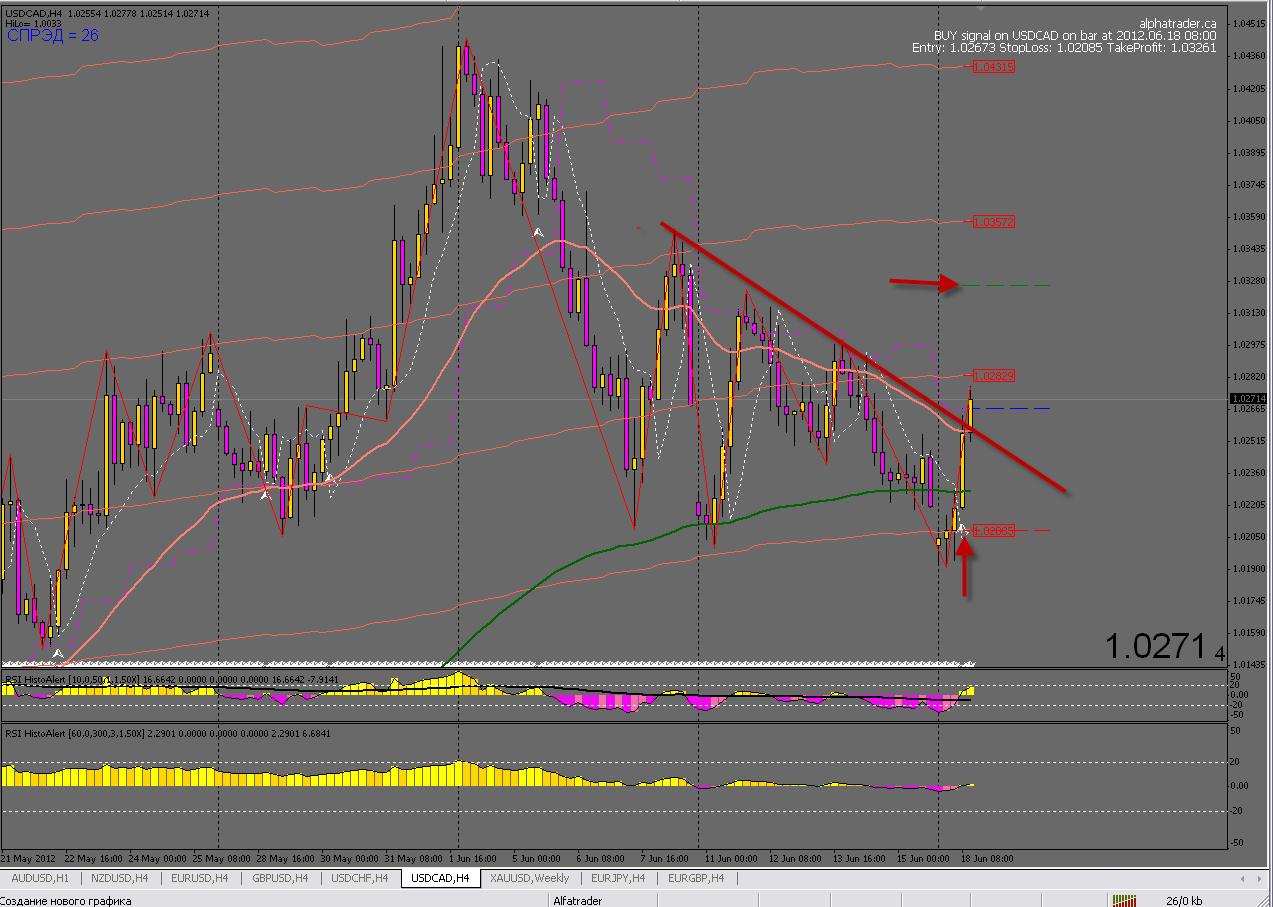Click the 'BUY signal on USDCAD' message line
The image size is (1273, 907).
1075,35
